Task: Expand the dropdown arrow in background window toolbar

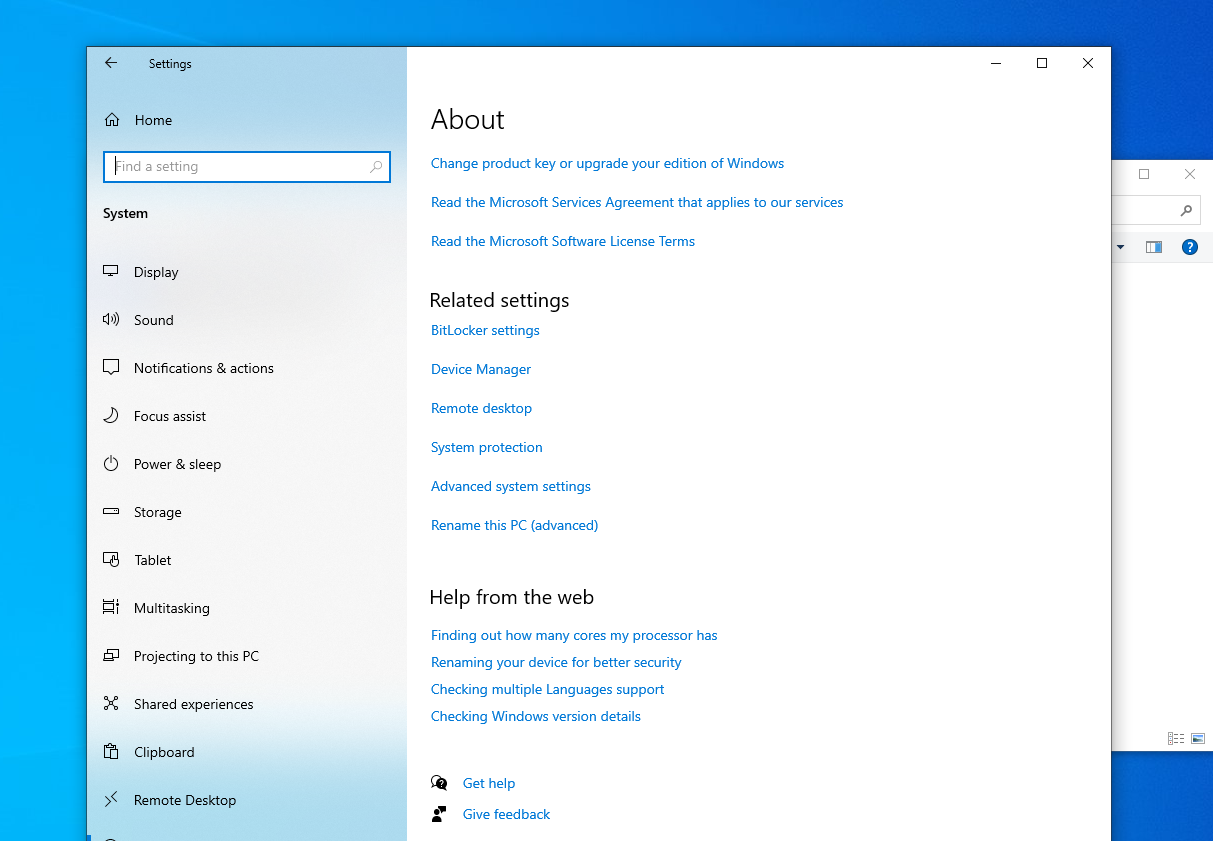Action: [1120, 247]
